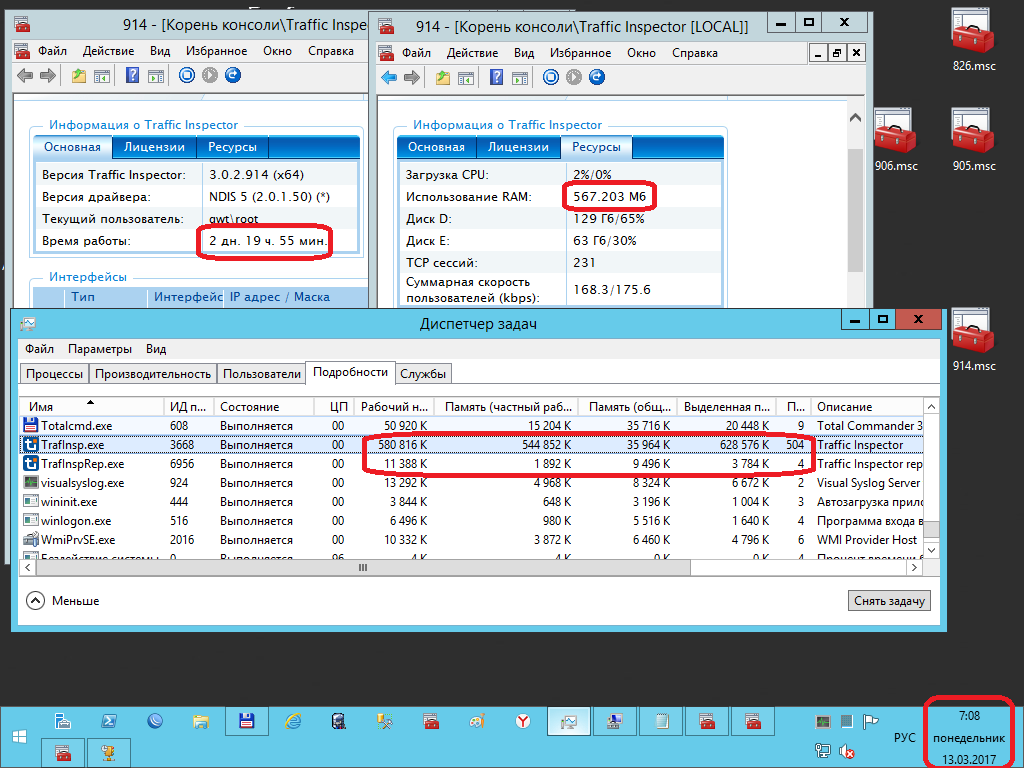Click the Up one level icon in the [LOCAL] console toolbar
Image resolution: width=1024 pixels, height=768 pixels.
tap(443, 78)
